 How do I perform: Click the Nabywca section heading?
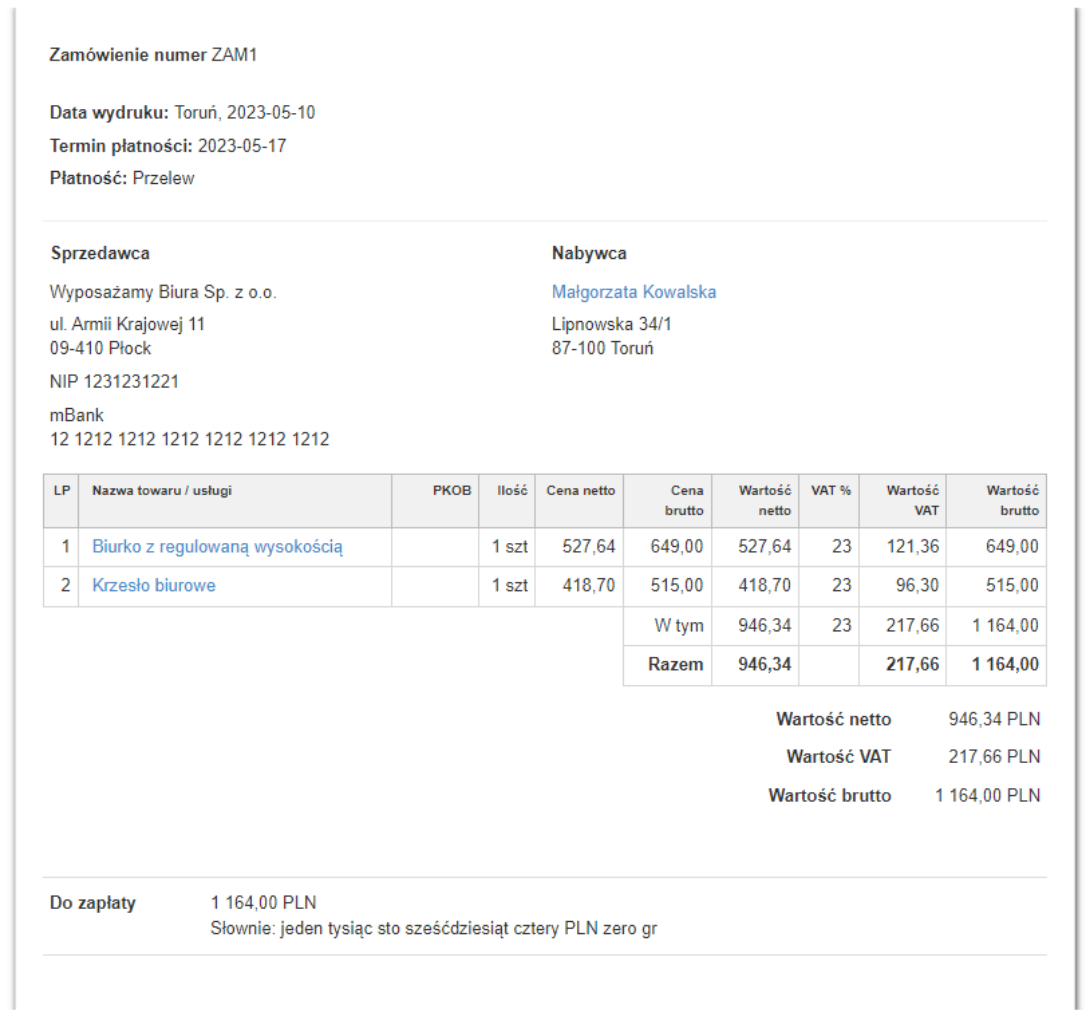(589, 253)
